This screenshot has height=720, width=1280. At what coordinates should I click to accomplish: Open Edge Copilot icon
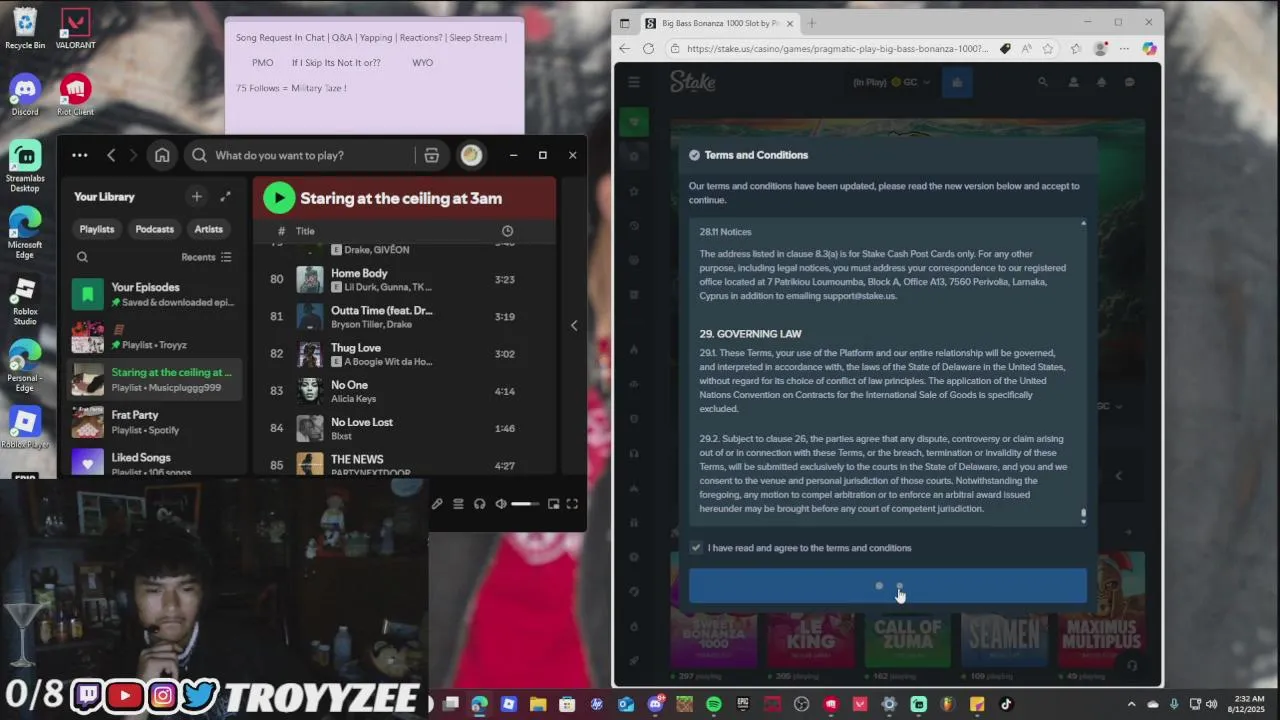click(x=1149, y=48)
